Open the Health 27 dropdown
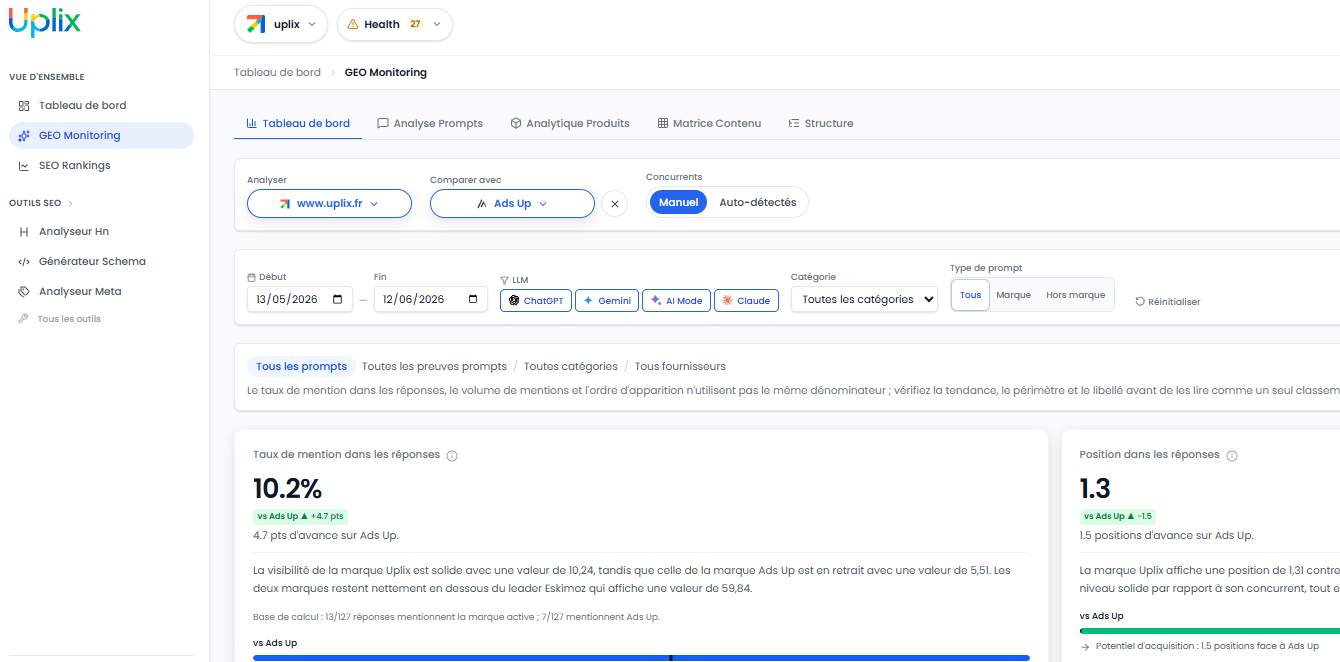 click(x=395, y=24)
